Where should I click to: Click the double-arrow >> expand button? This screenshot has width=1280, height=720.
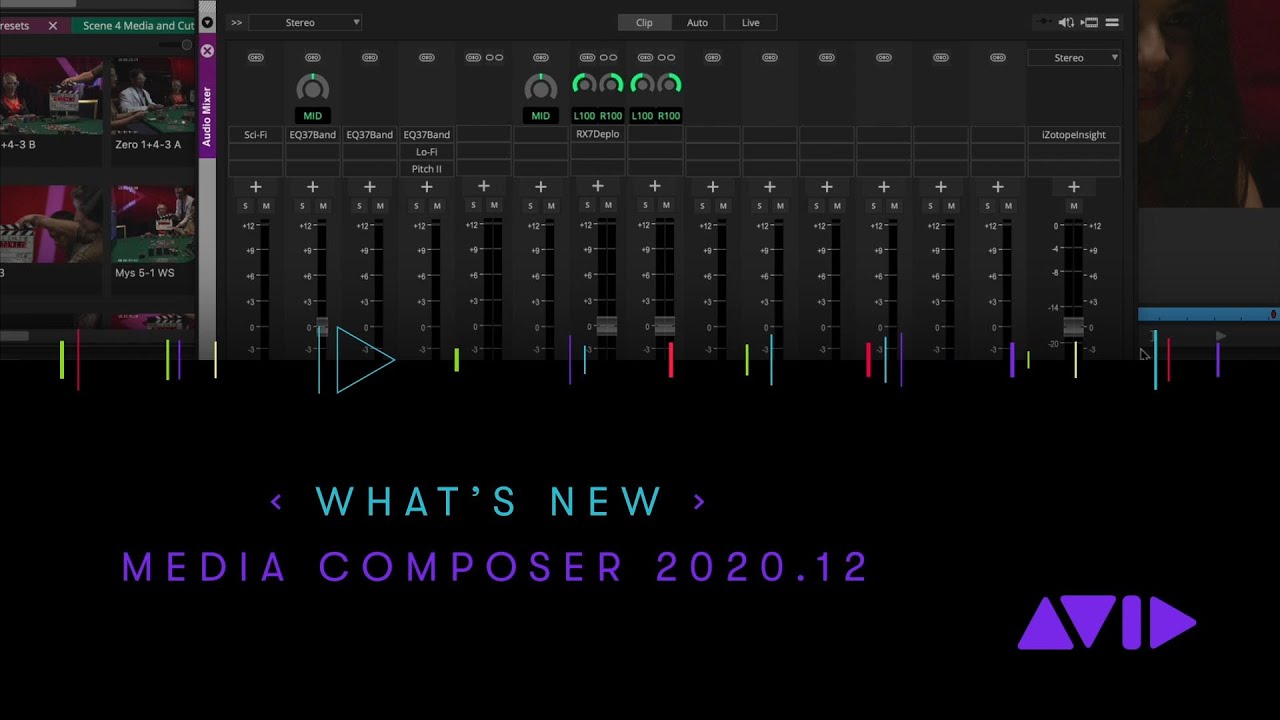236,22
